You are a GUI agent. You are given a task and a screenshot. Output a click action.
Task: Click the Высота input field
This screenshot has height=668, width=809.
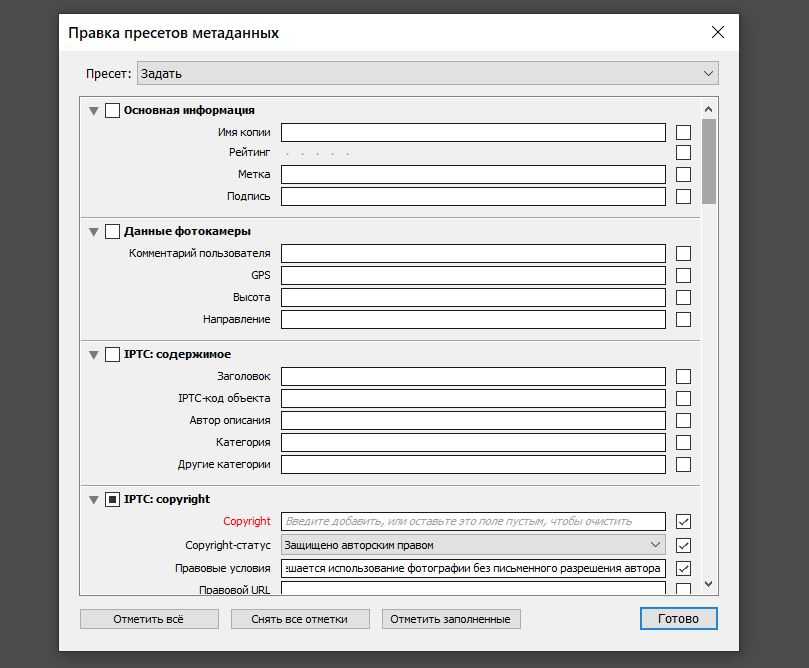tap(473, 298)
